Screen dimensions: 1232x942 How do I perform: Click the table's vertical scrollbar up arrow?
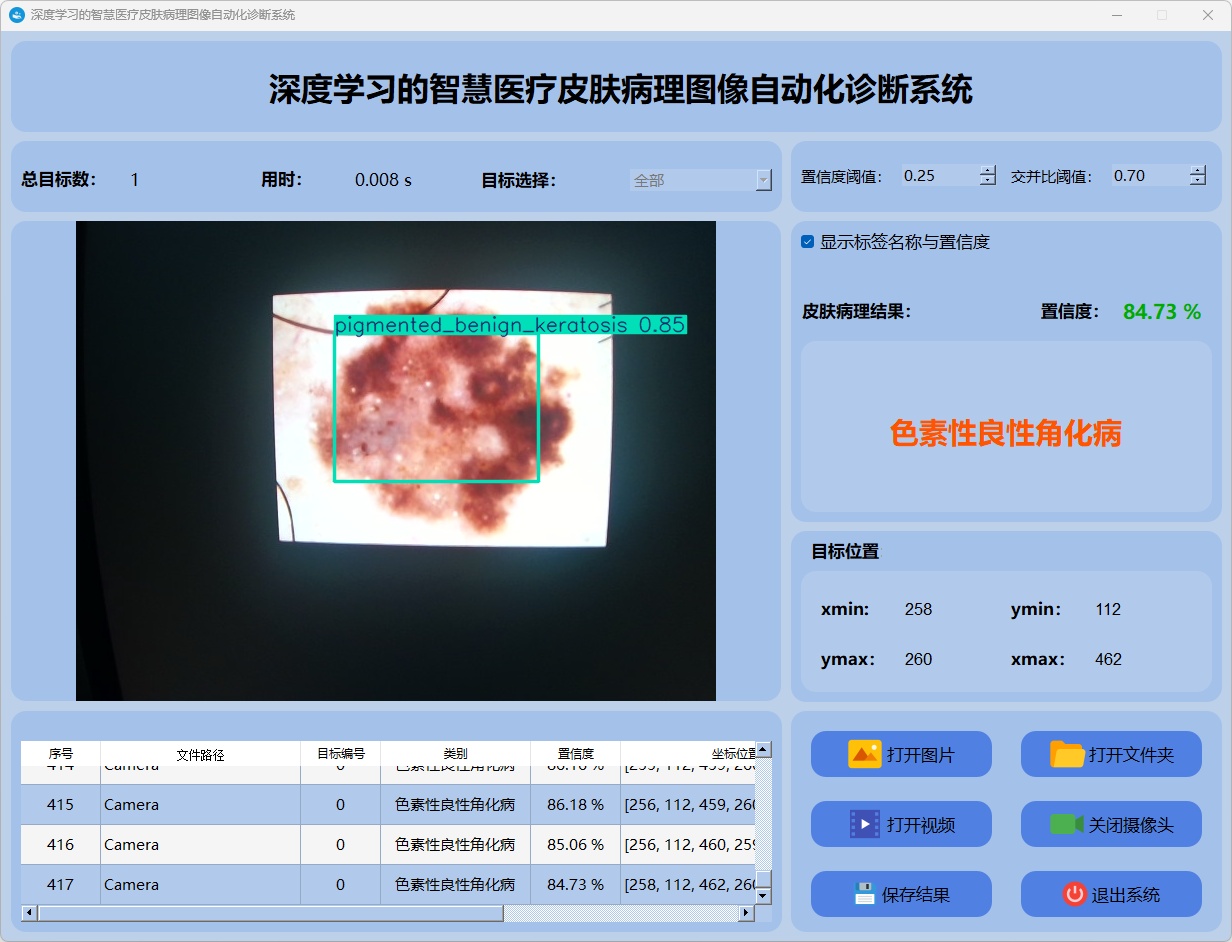[x=763, y=749]
